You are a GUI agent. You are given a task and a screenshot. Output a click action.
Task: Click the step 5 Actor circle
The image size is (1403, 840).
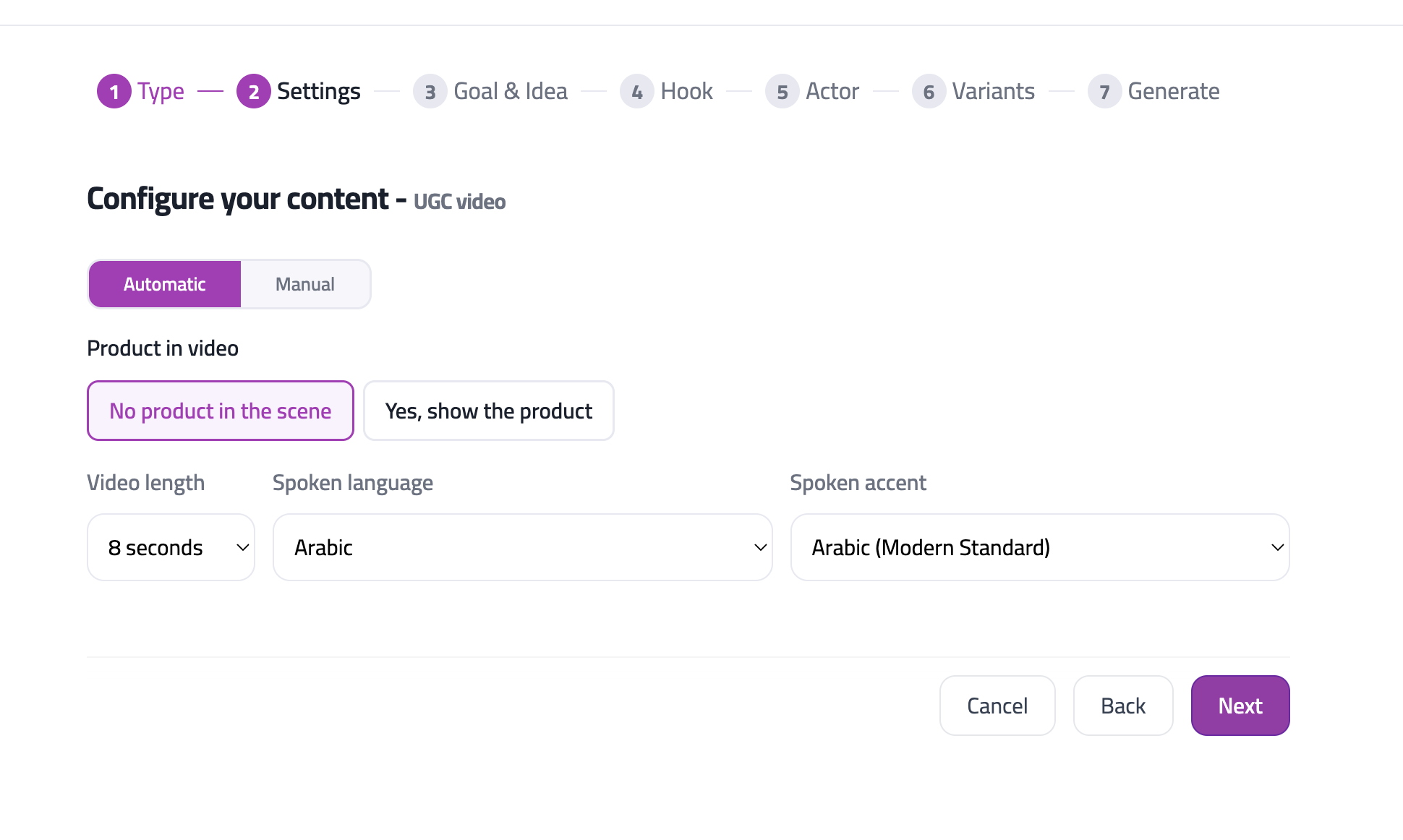(782, 91)
